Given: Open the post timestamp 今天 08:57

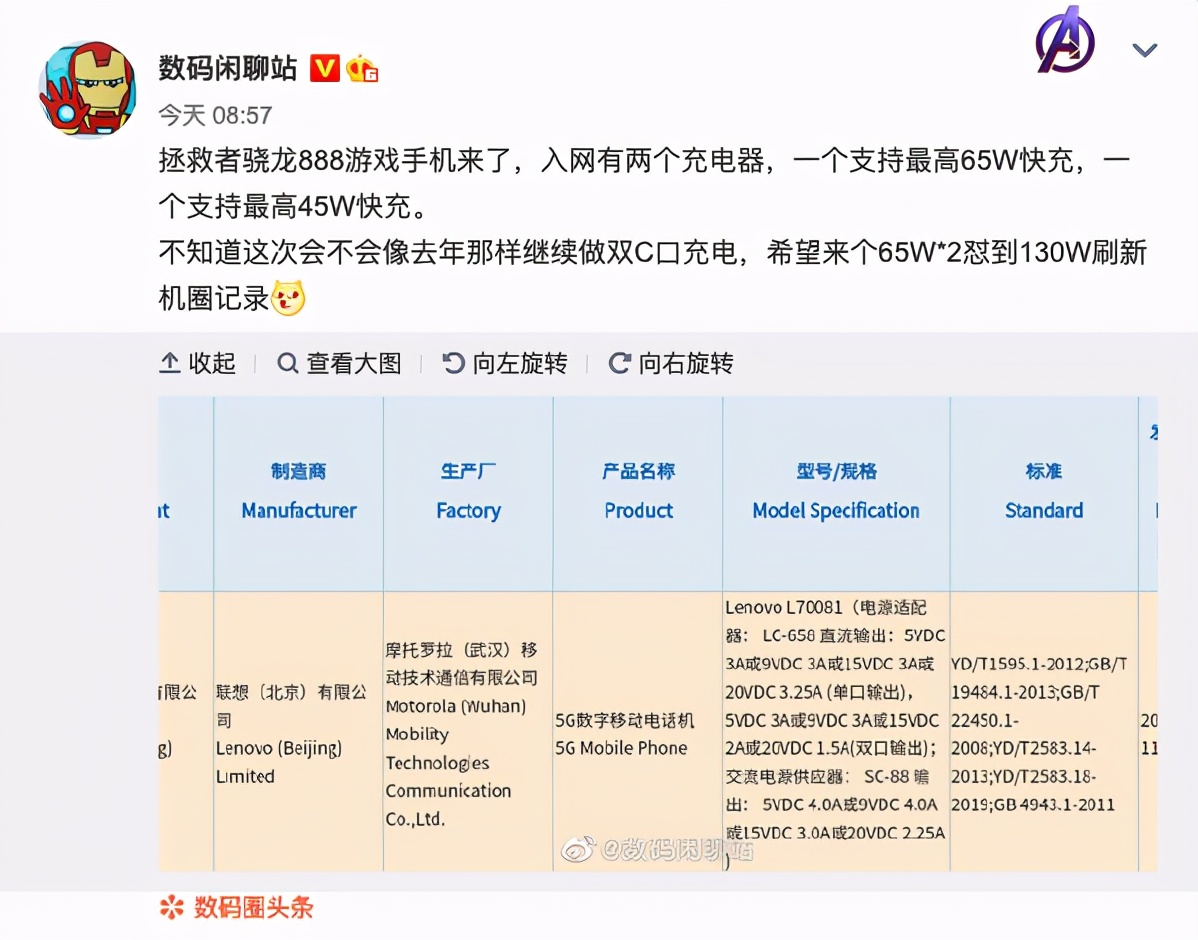Looking at the screenshot, I should pyautogui.click(x=215, y=115).
